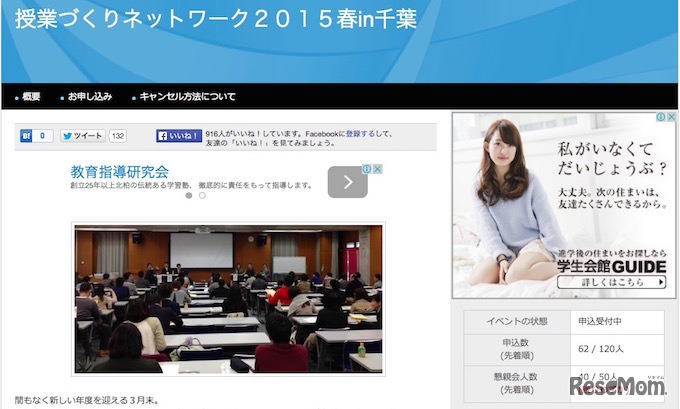Click the text 間もなく新しい年度を迎える３月末。
This screenshot has height=409, width=680.
[x=87, y=400]
